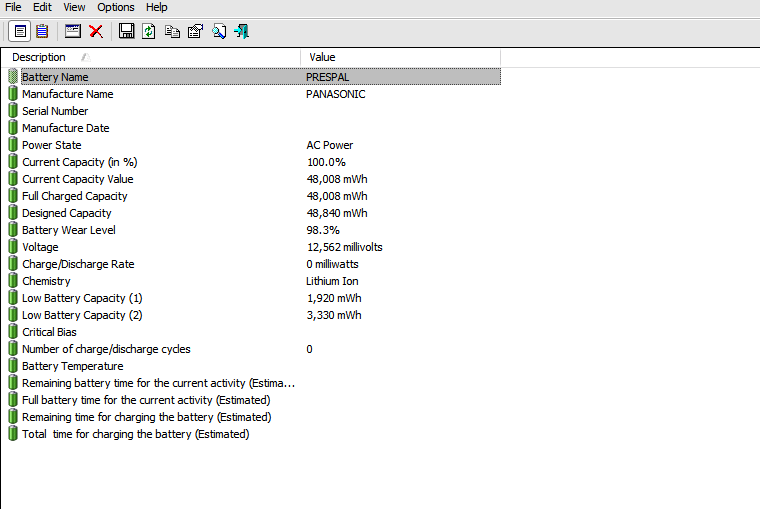Switch to Battery Log view clipboard icon

coord(42,32)
